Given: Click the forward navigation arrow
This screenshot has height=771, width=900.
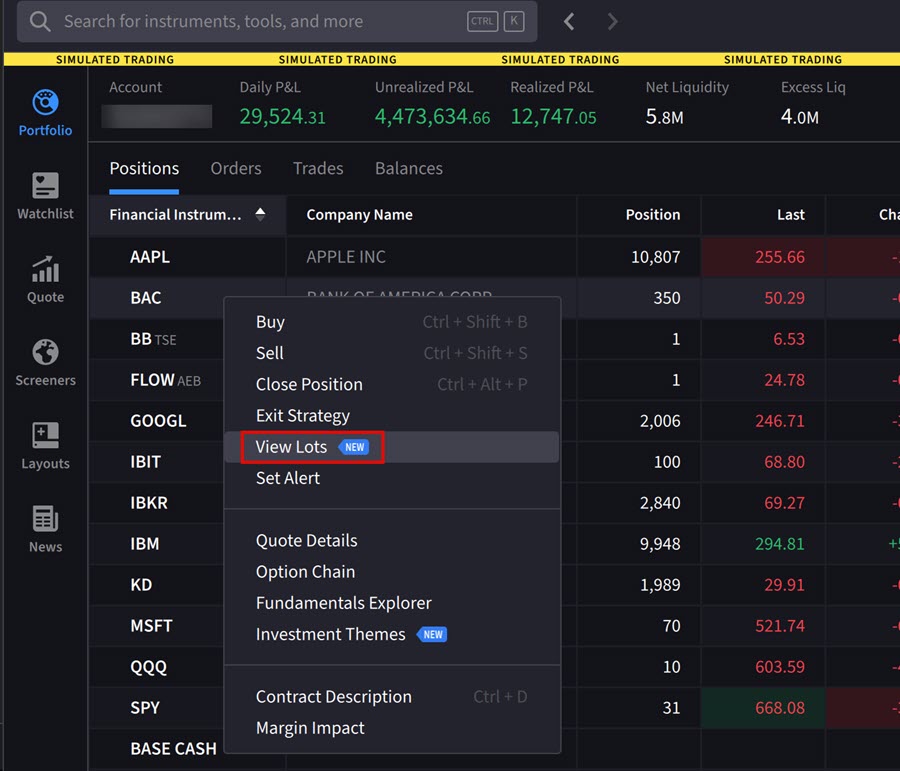Looking at the screenshot, I should click(612, 21).
